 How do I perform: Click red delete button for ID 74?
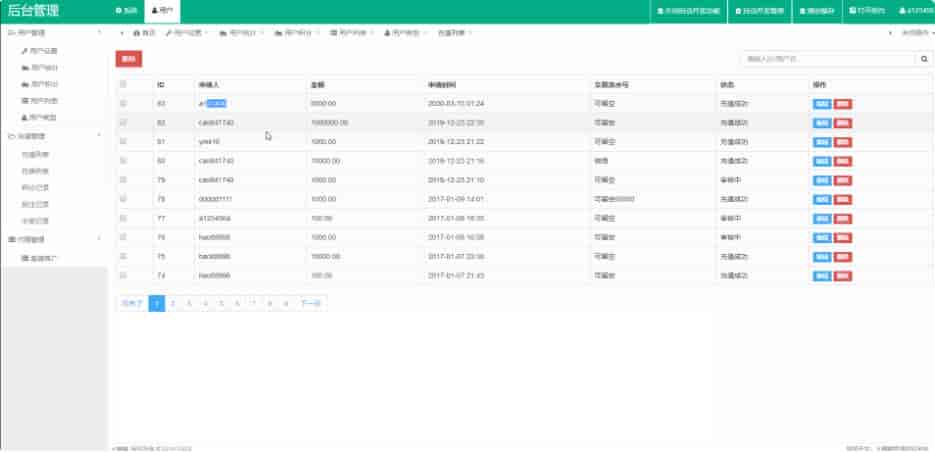tap(843, 274)
